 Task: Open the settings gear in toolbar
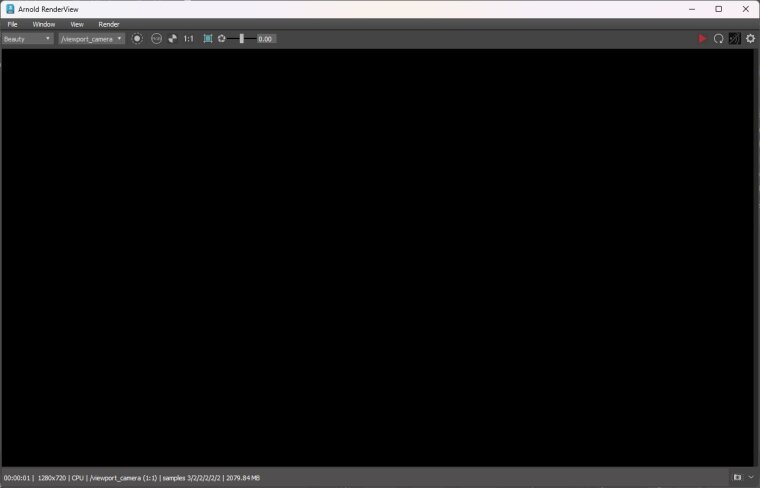(750, 39)
